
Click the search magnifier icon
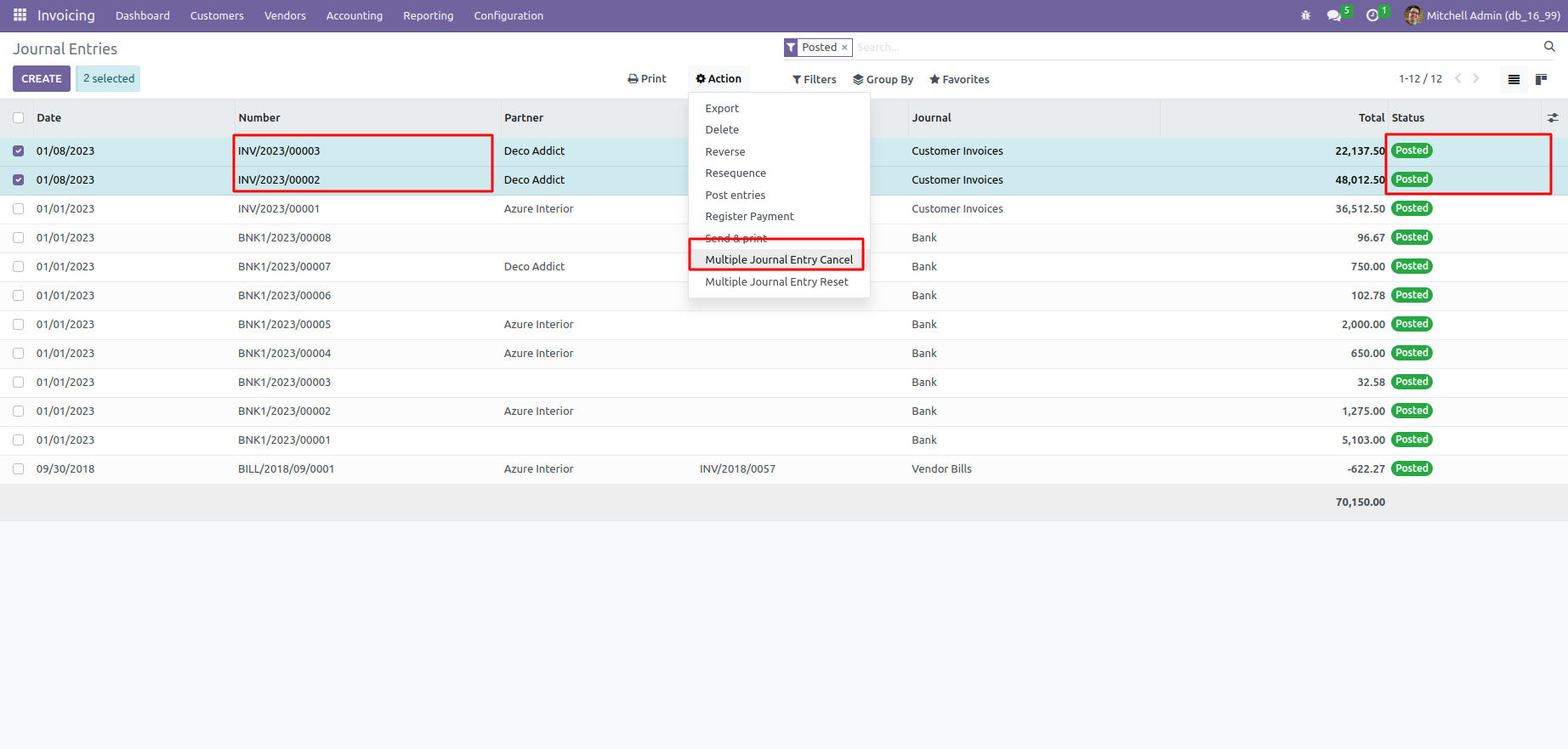coord(1549,47)
